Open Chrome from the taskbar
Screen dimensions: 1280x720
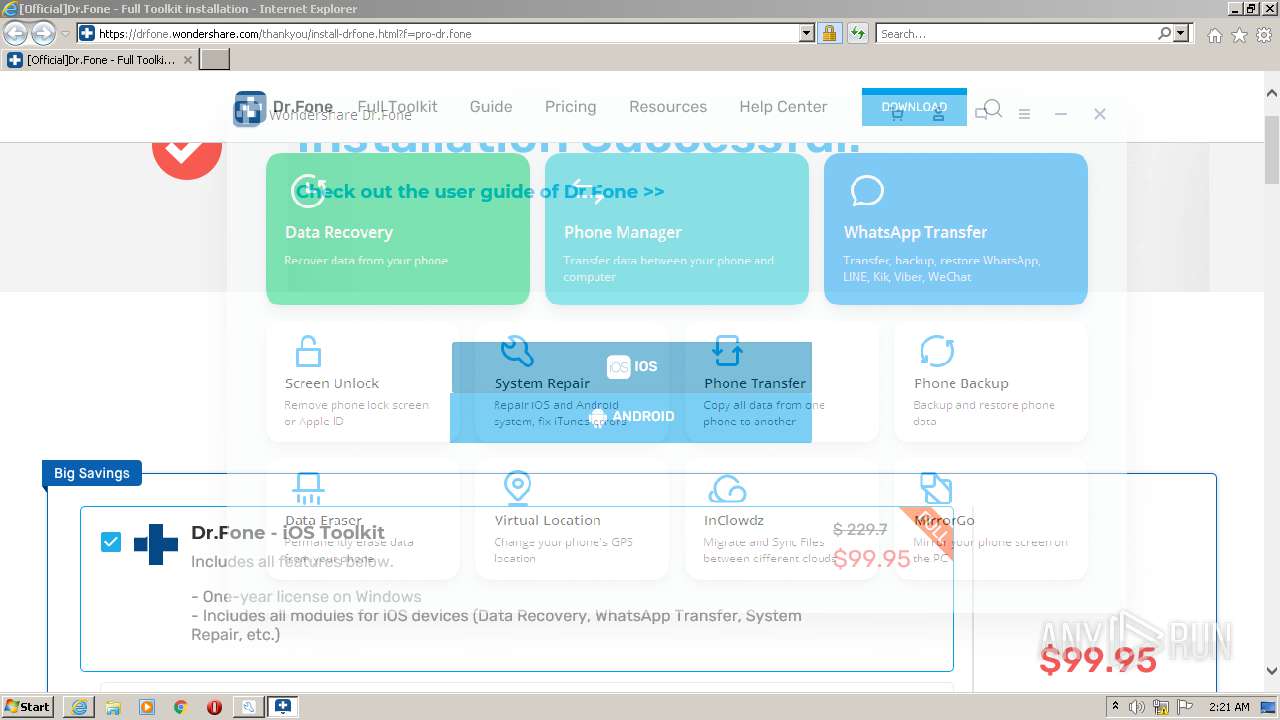pos(181,707)
